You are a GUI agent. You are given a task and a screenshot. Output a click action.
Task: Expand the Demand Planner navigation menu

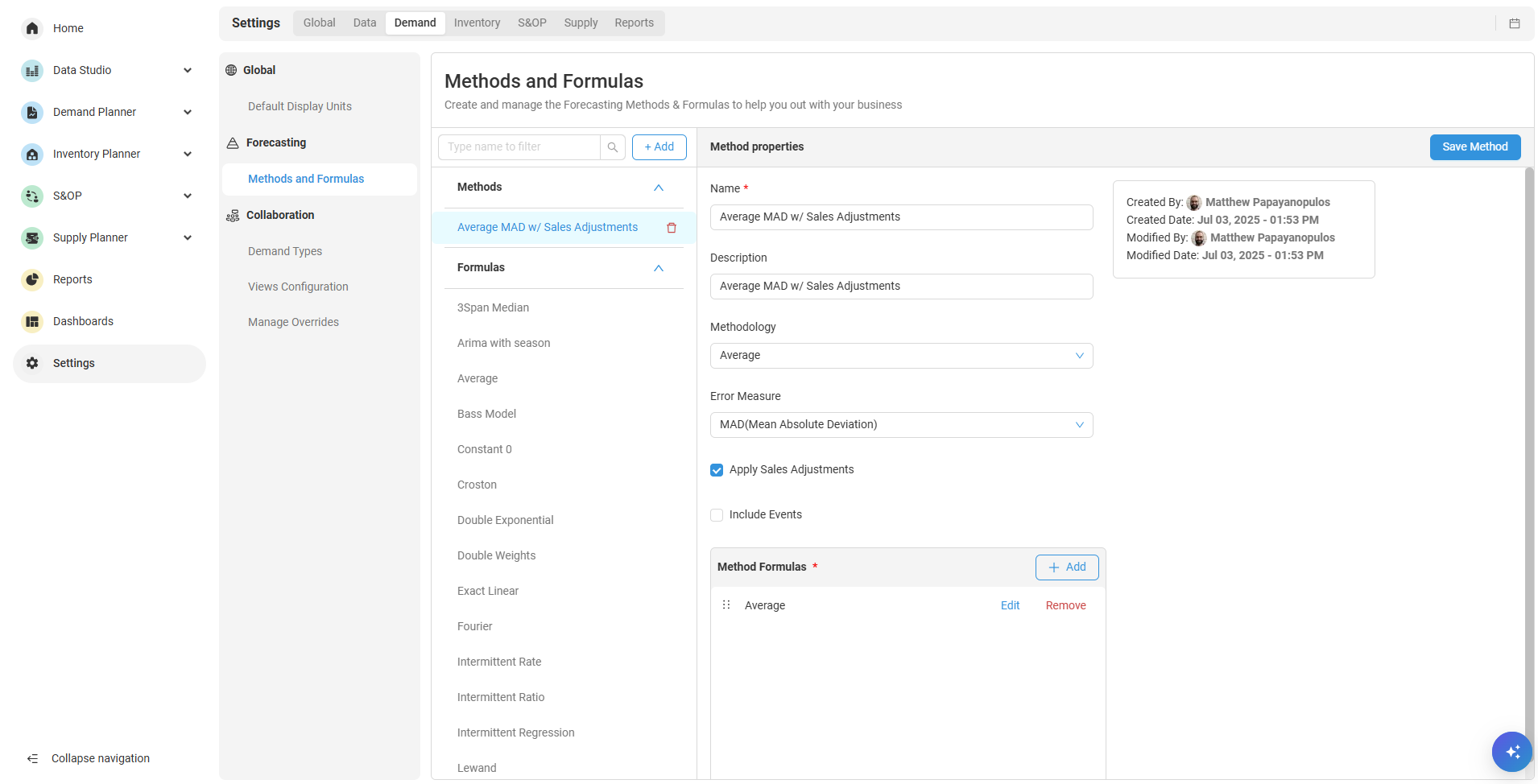[x=188, y=113]
